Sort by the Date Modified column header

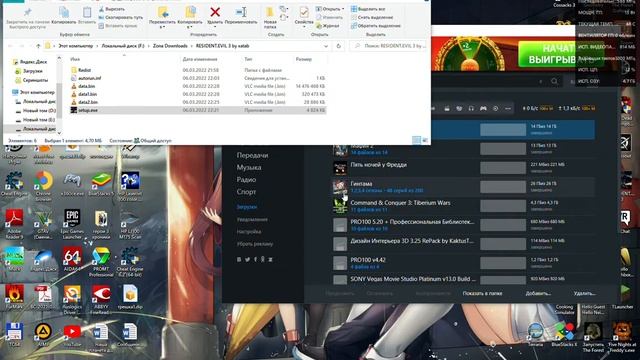(200, 59)
